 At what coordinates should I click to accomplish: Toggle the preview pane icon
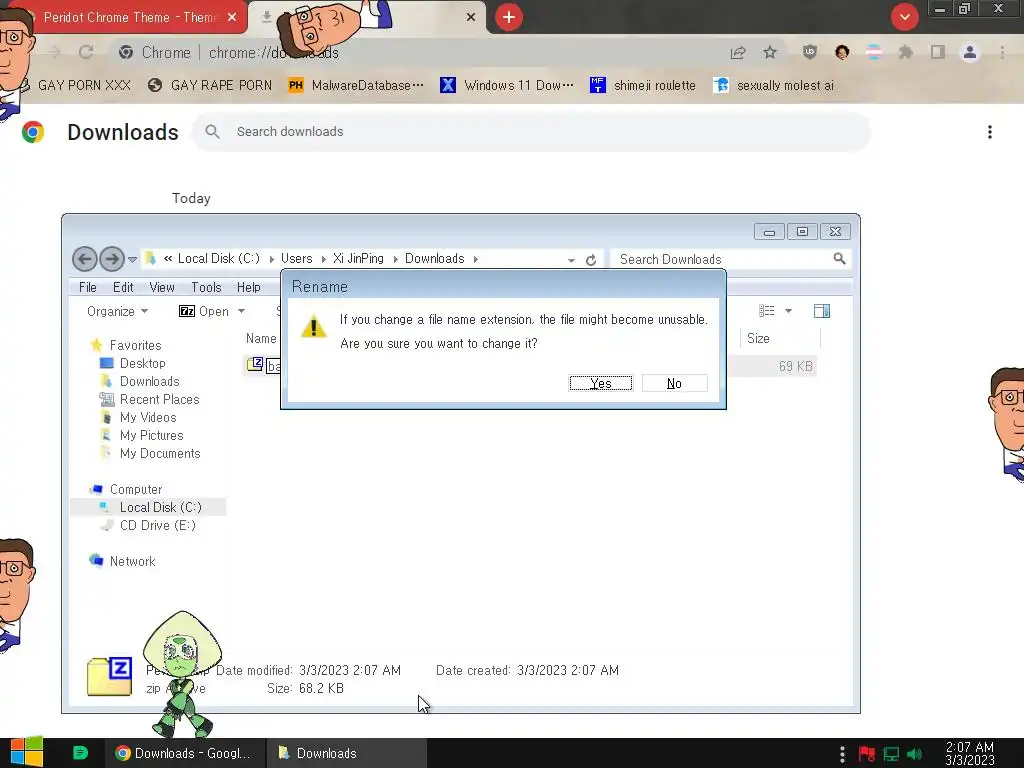click(822, 311)
